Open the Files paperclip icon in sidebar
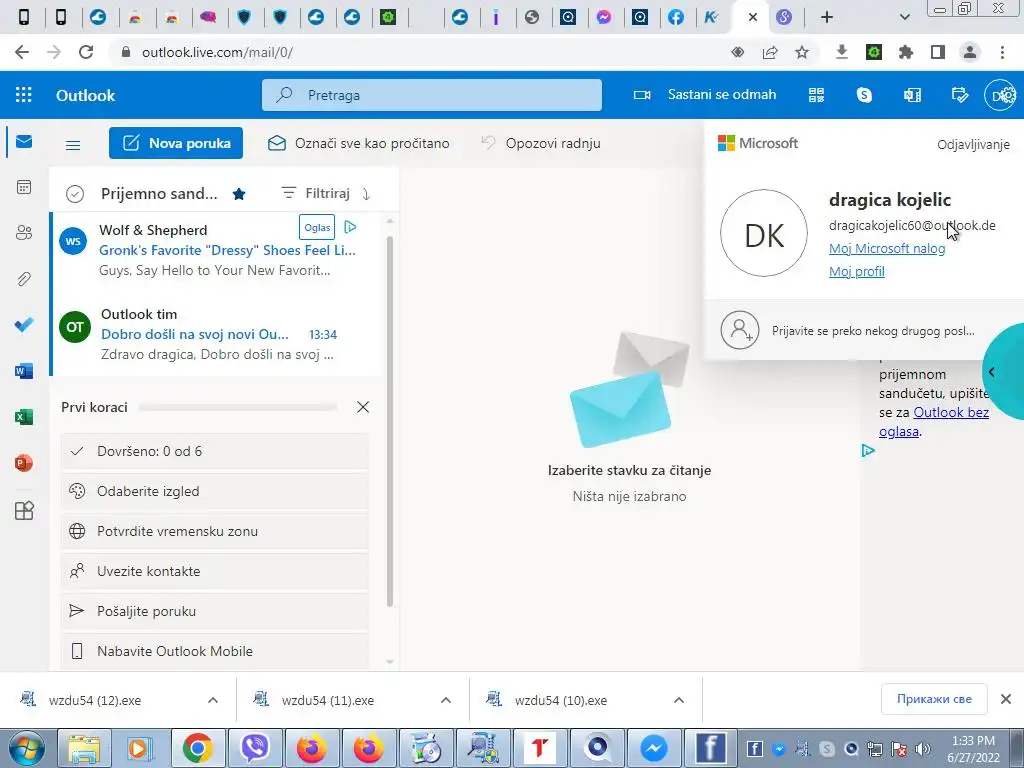The height and width of the screenshot is (768, 1024). tap(24, 279)
